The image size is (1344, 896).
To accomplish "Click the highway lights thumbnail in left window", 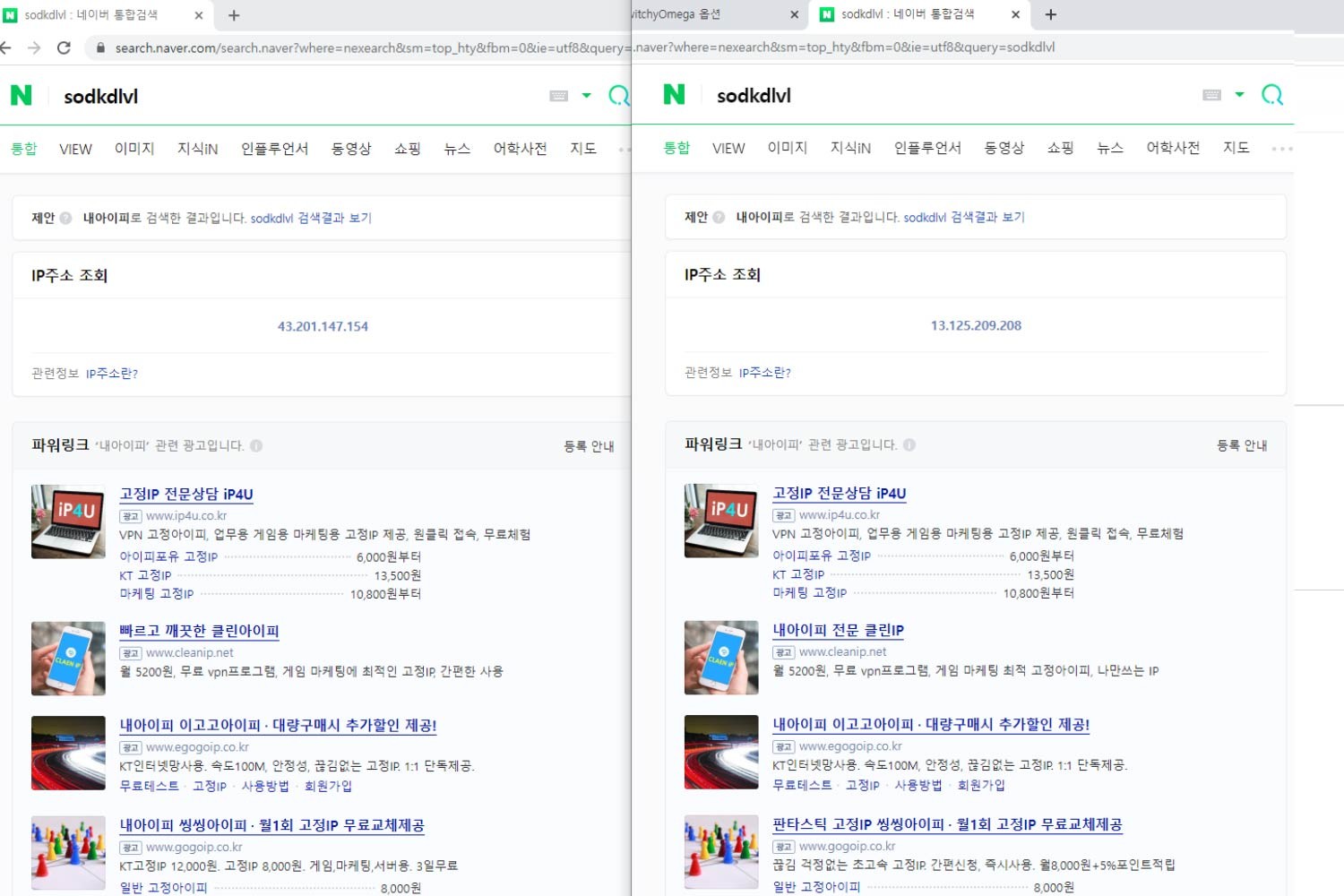I will click(x=68, y=753).
